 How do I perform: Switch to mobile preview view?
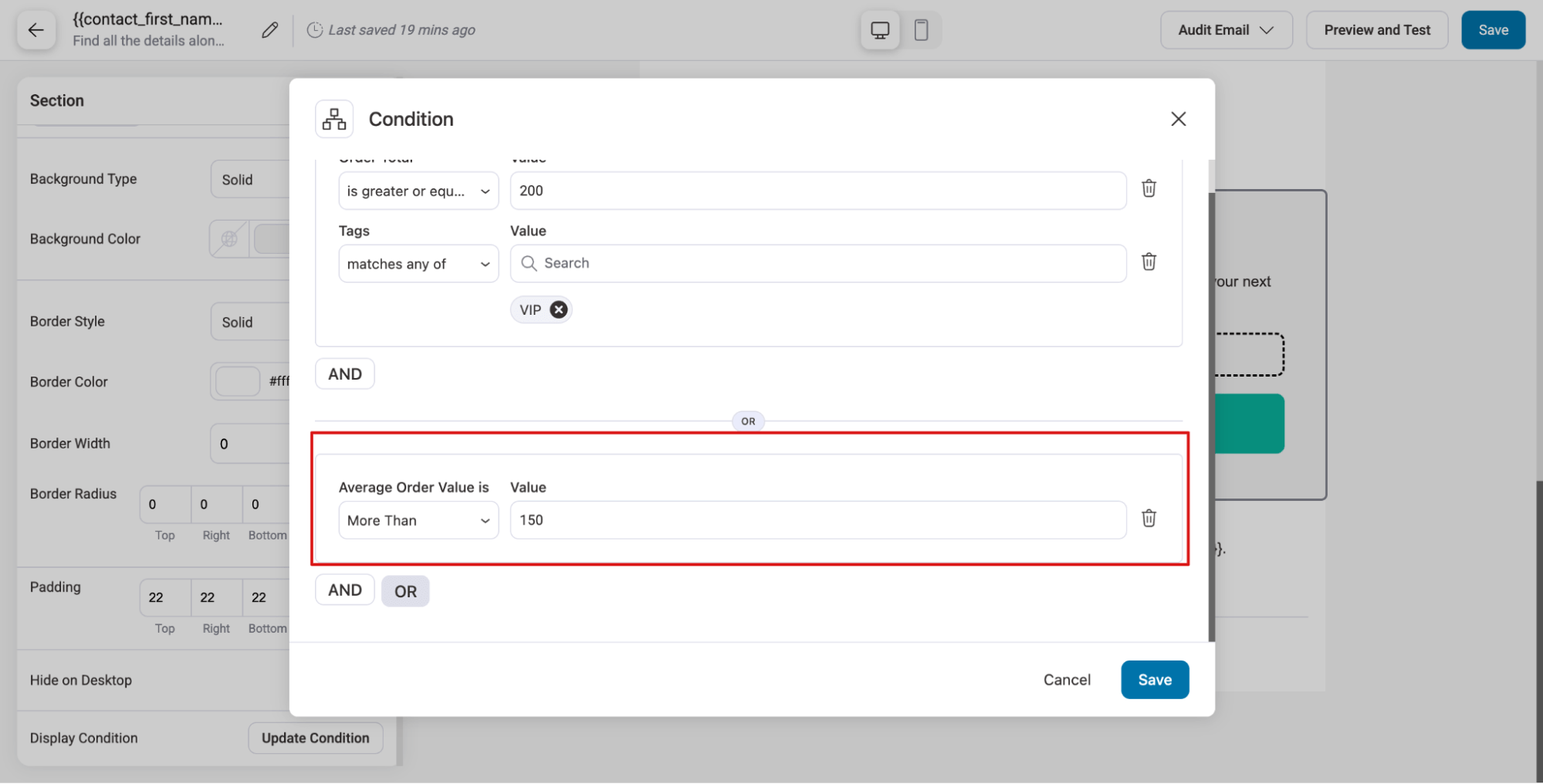point(921,30)
